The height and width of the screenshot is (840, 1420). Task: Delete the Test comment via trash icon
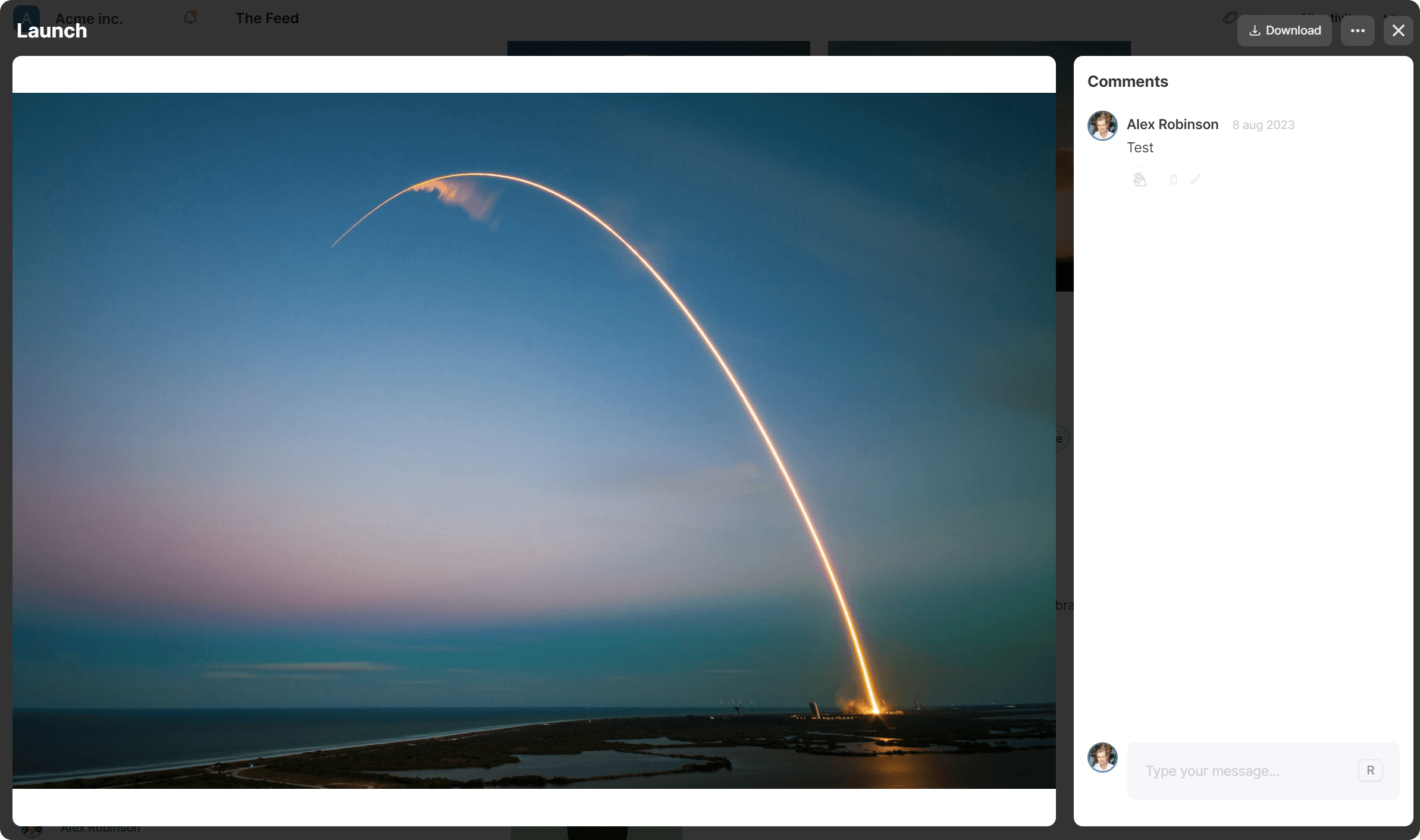click(1173, 180)
